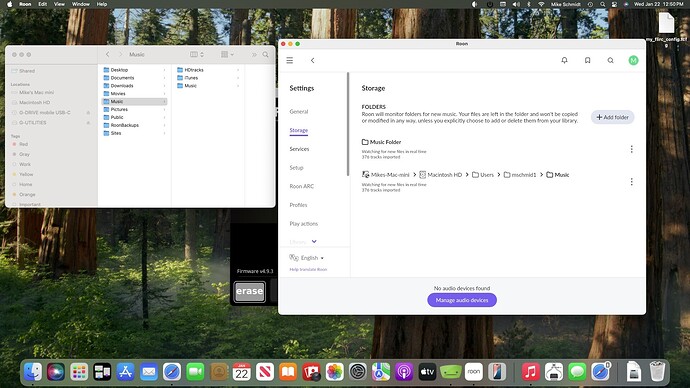Open Help translate Roon link
Image resolution: width=690 pixels, height=388 pixels.
pos(308,270)
